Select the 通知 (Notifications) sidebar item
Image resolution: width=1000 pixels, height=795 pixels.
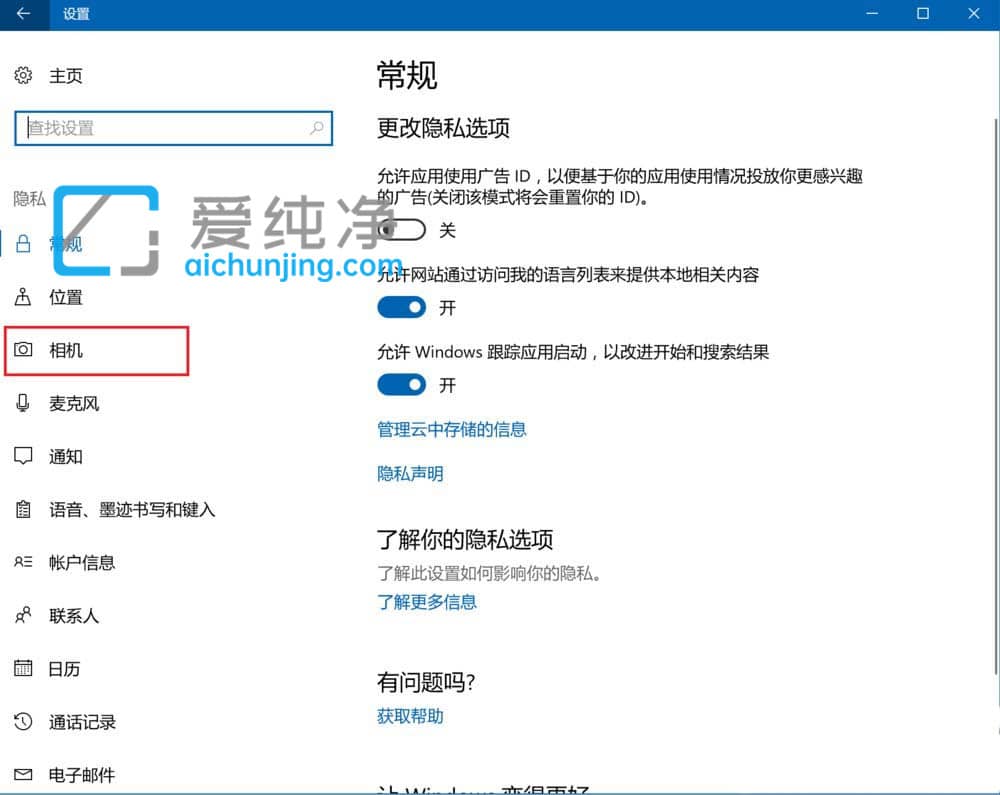(64, 456)
